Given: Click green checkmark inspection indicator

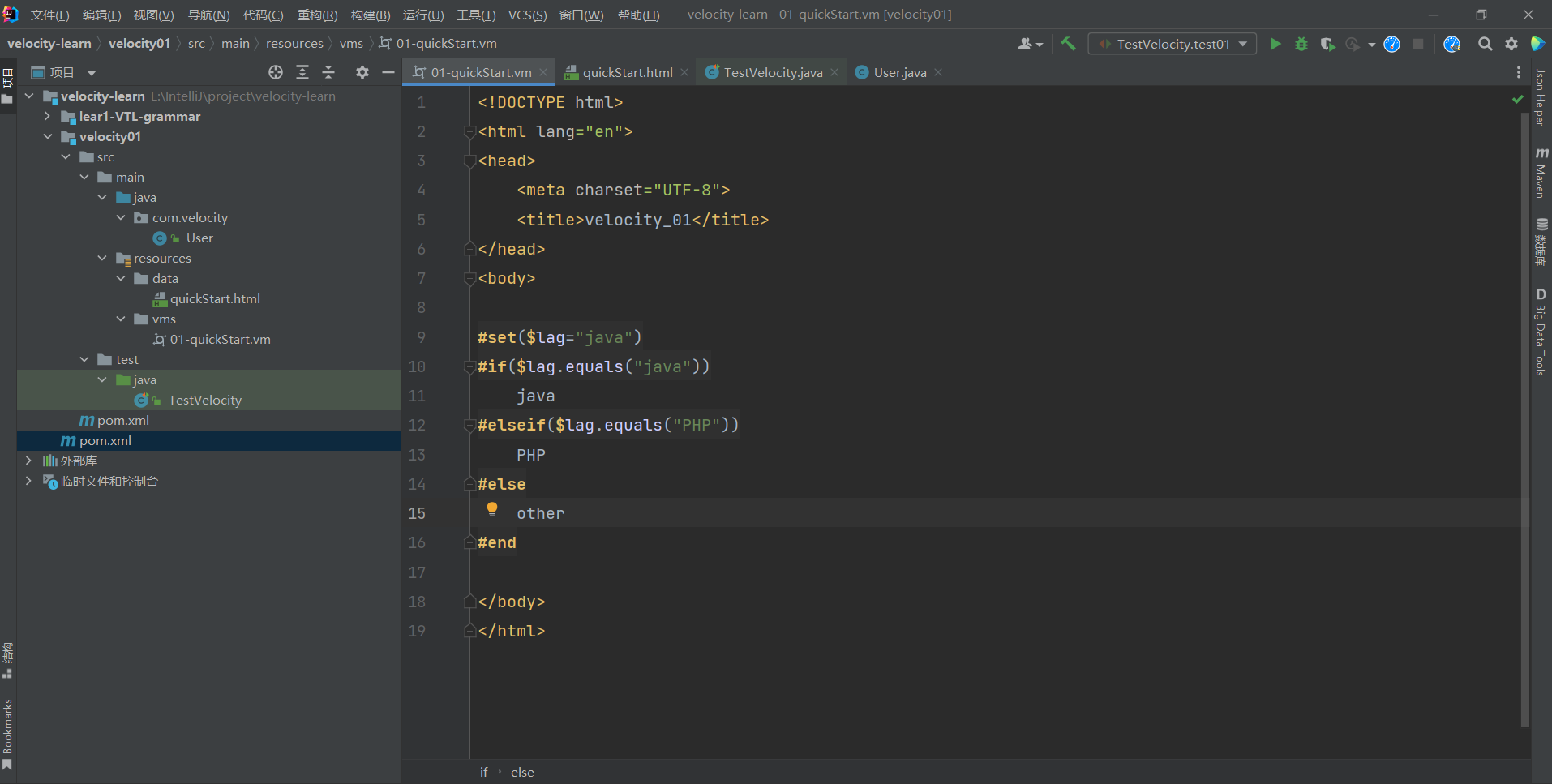Looking at the screenshot, I should 1517,99.
